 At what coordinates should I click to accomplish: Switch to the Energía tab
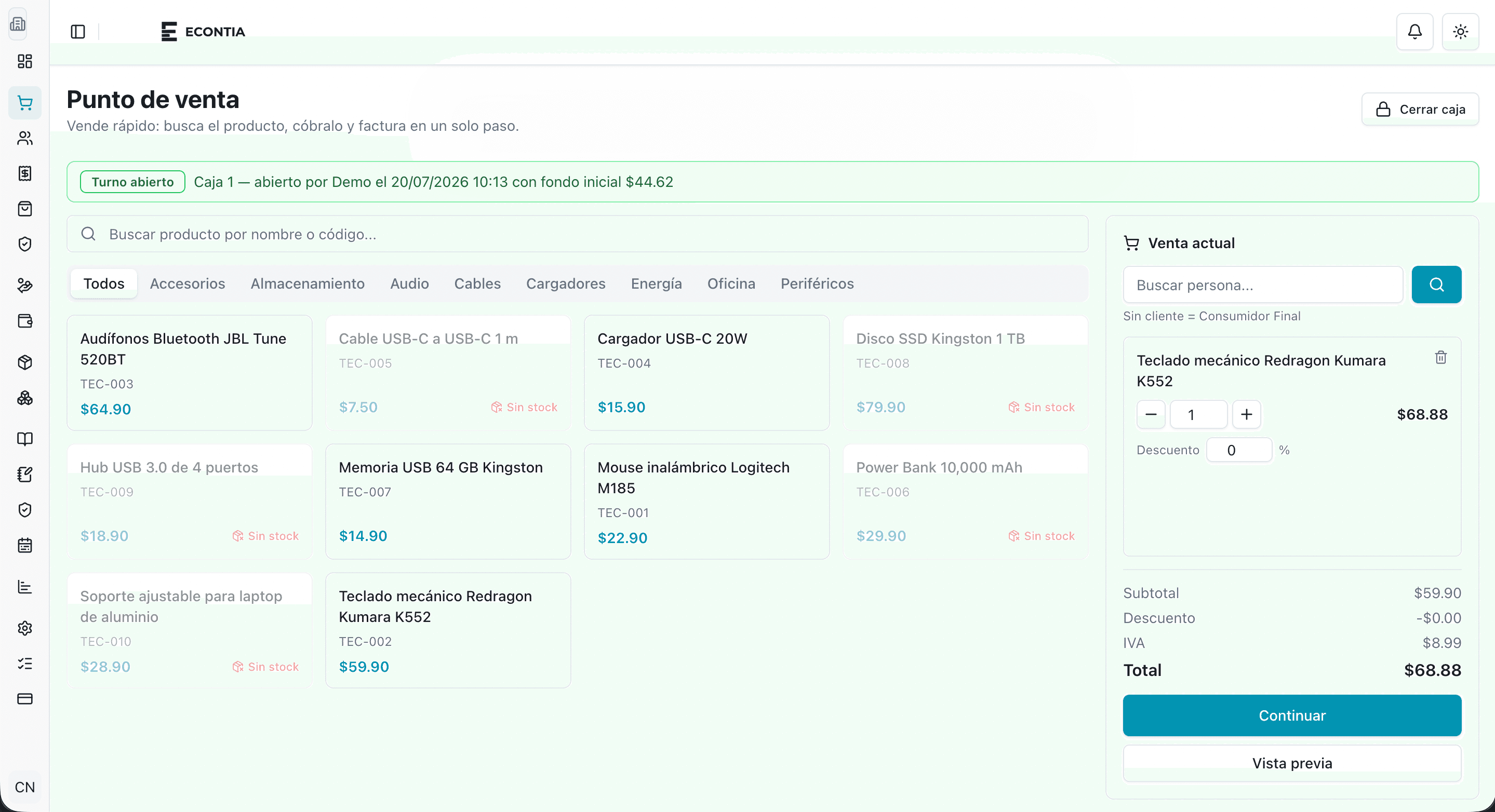(657, 283)
